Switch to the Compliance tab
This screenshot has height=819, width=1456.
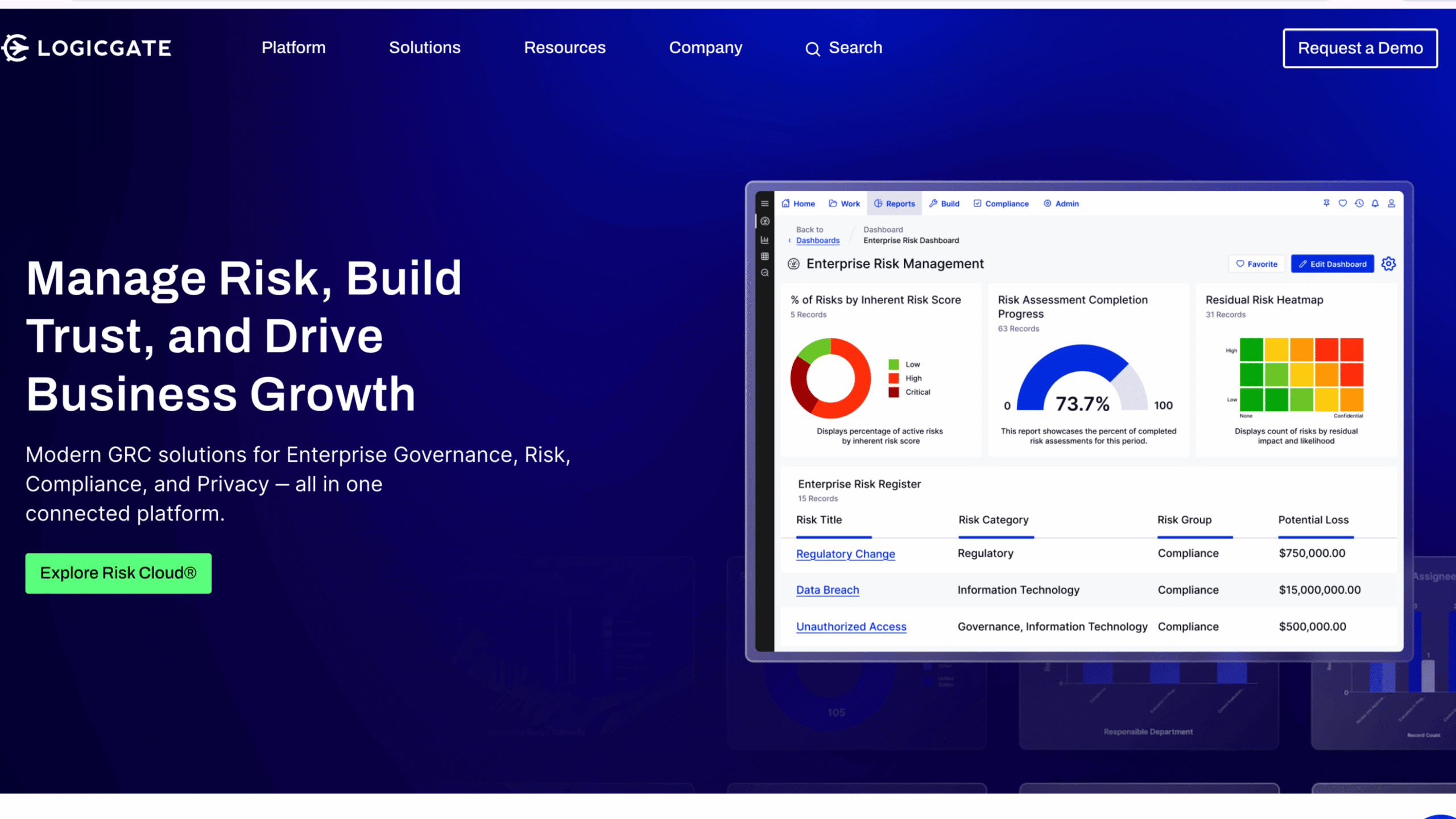click(1001, 203)
